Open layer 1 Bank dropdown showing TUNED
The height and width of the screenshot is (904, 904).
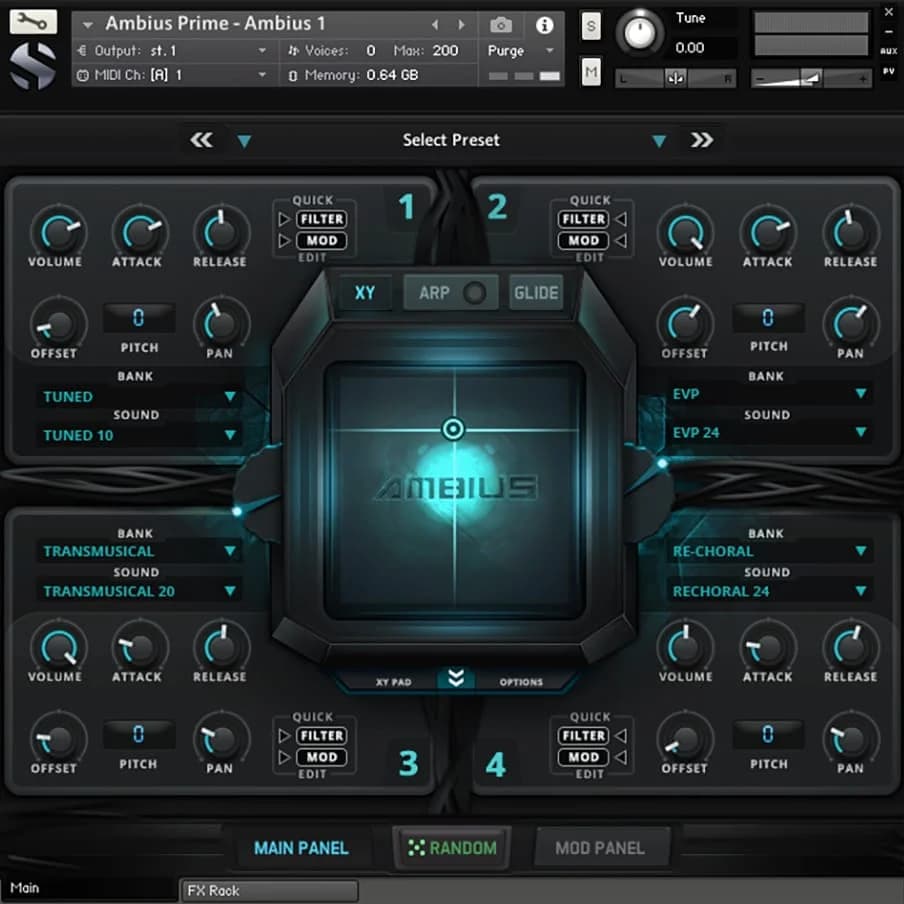[138, 397]
